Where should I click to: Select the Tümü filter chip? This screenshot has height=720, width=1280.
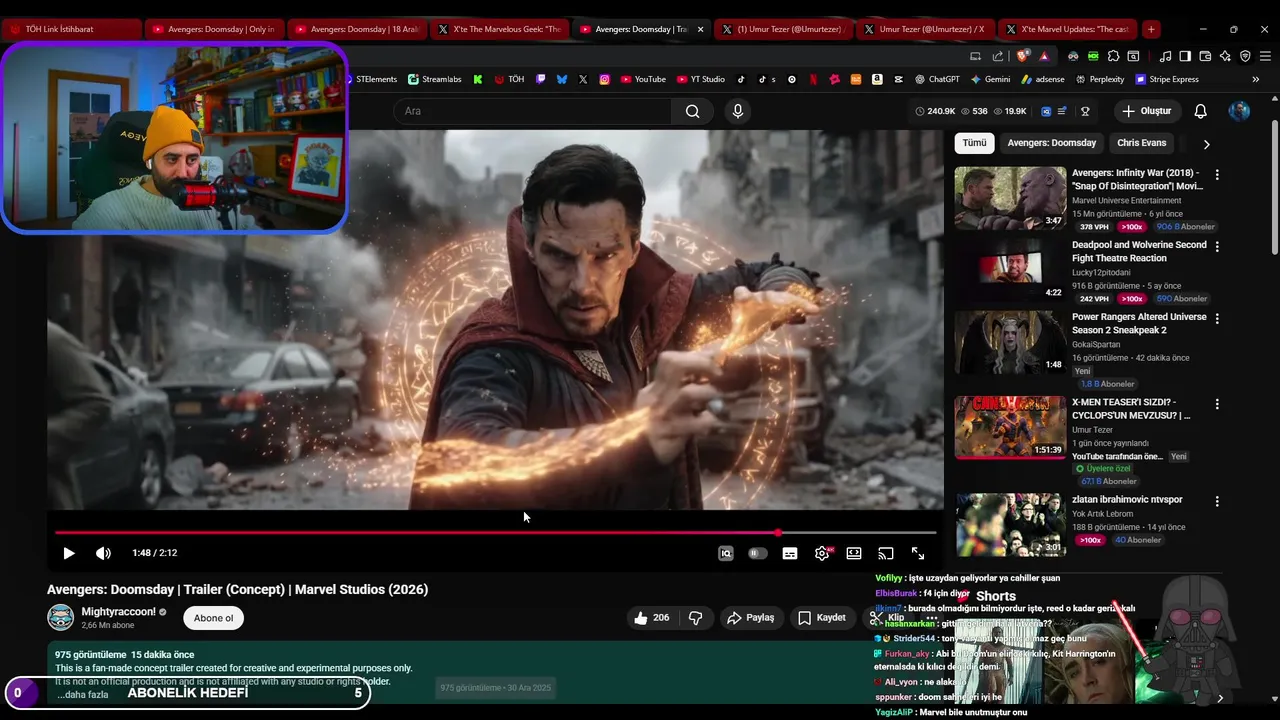974,143
